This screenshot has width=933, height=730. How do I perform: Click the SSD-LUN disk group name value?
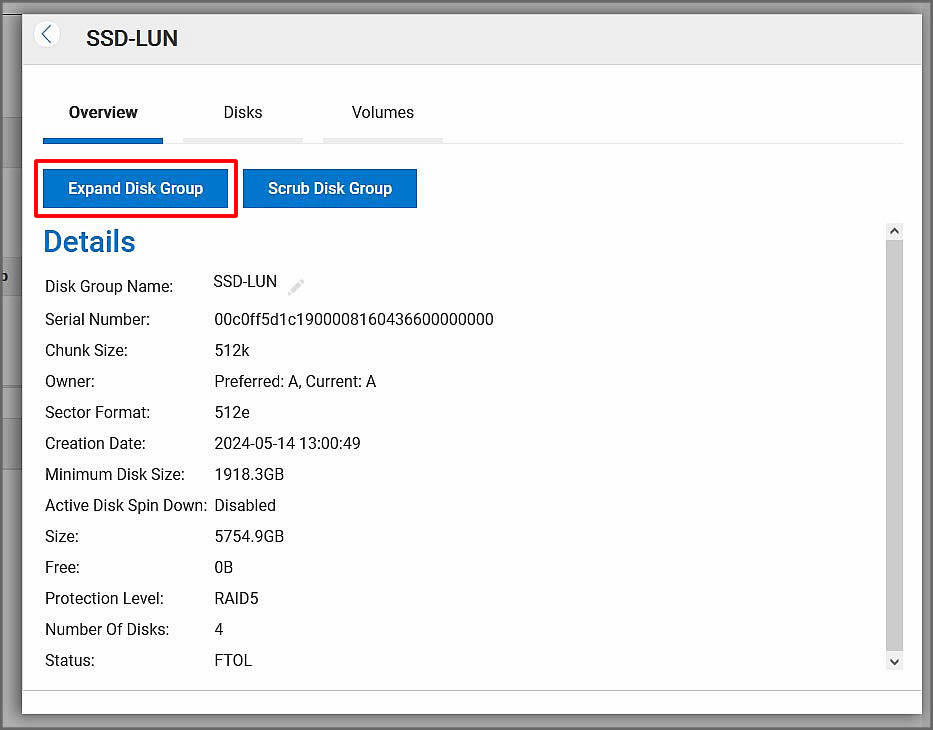point(245,282)
